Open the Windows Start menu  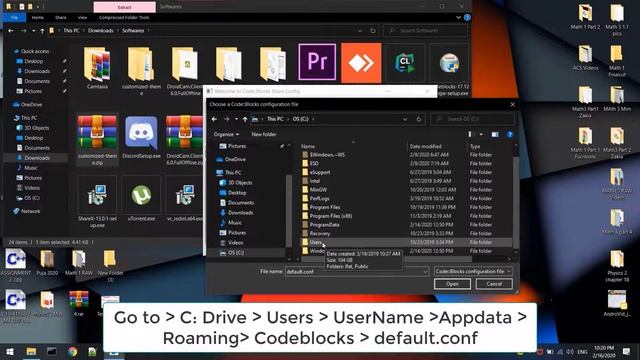pyautogui.click(x=10, y=352)
